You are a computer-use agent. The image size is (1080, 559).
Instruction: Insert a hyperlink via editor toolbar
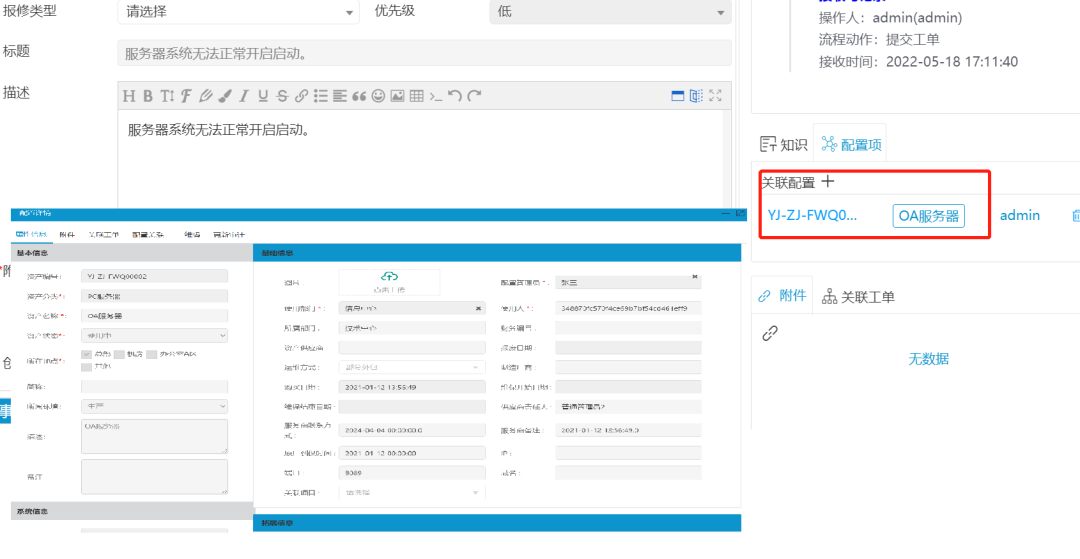(300, 96)
